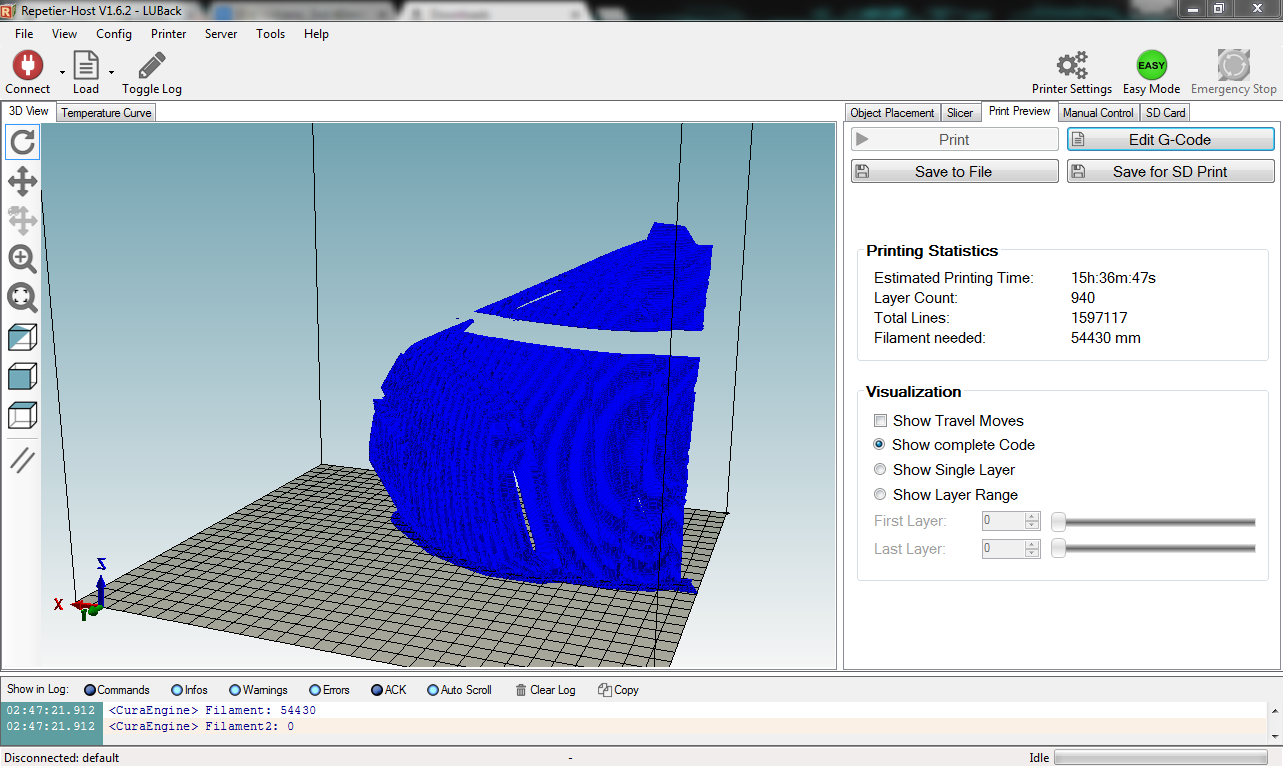1283x767 pixels.
Task: Switch on Easy Mode green icon
Action: pos(1151,67)
